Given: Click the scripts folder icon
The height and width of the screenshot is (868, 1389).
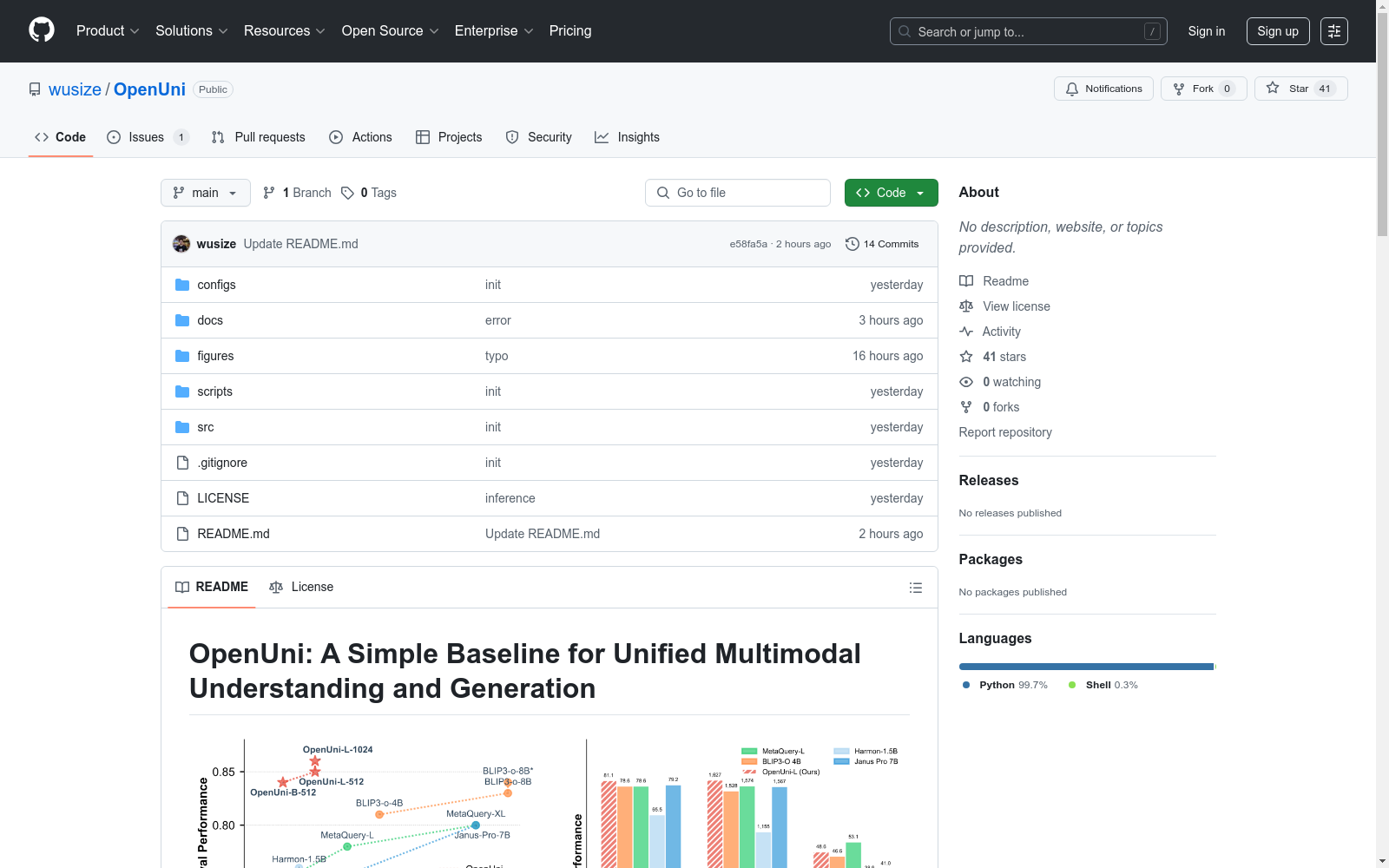Looking at the screenshot, I should tap(182, 391).
